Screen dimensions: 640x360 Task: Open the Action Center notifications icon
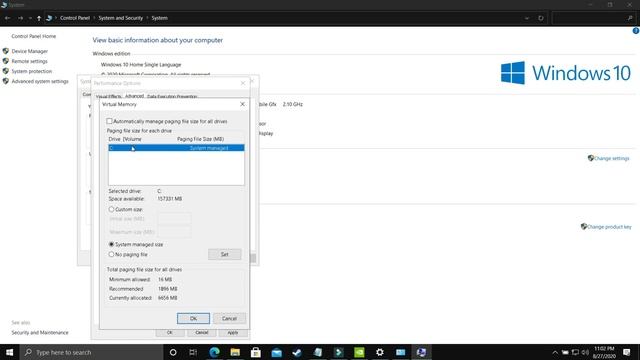(x=627, y=352)
